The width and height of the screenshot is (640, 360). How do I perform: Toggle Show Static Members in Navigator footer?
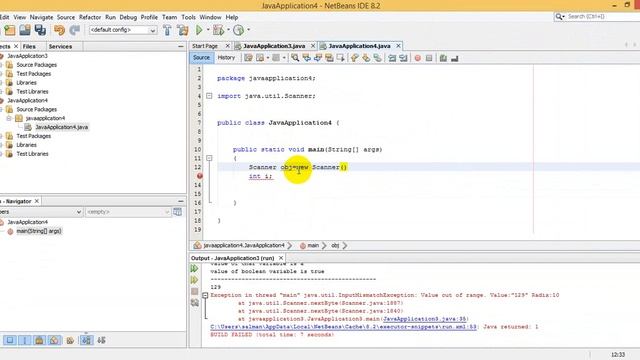point(40,340)
